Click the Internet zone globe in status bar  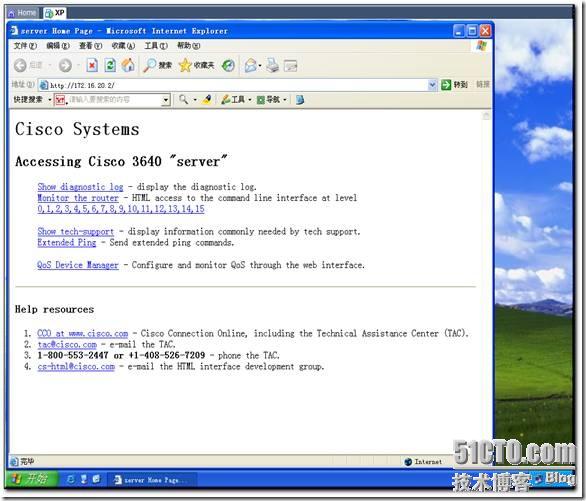click(408, 462)
